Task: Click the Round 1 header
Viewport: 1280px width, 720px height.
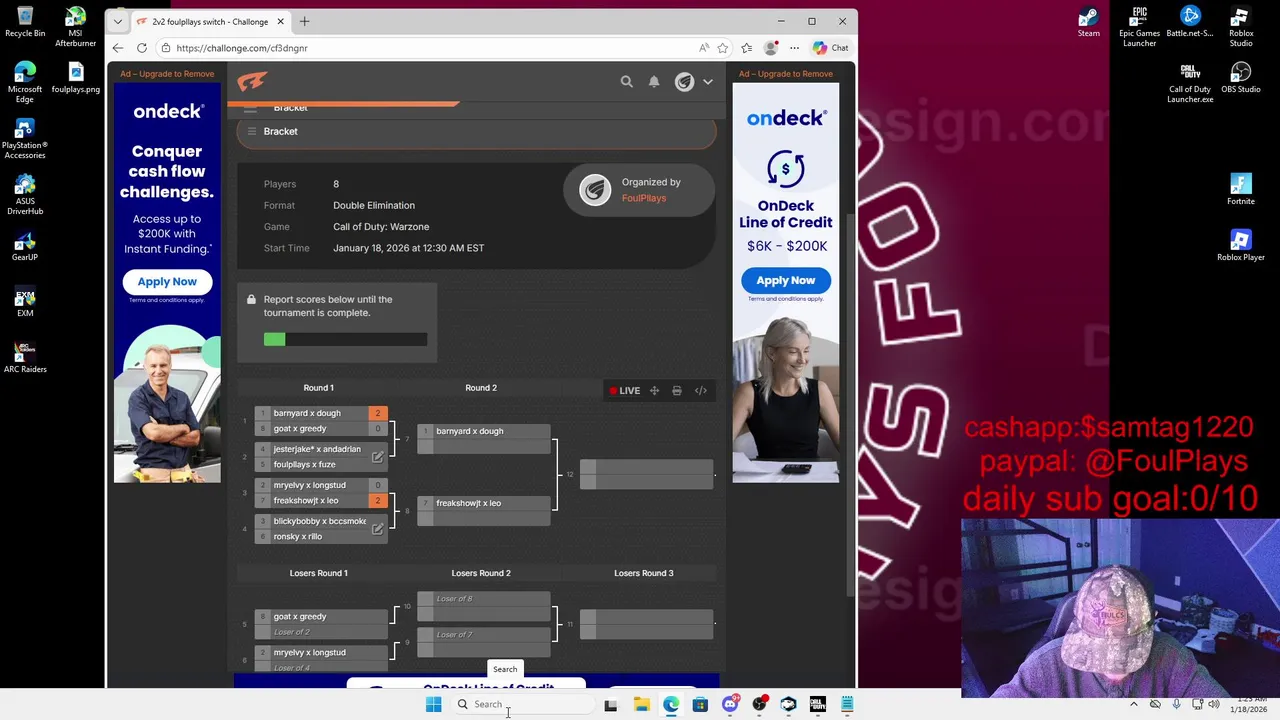Action: point(319,388)
